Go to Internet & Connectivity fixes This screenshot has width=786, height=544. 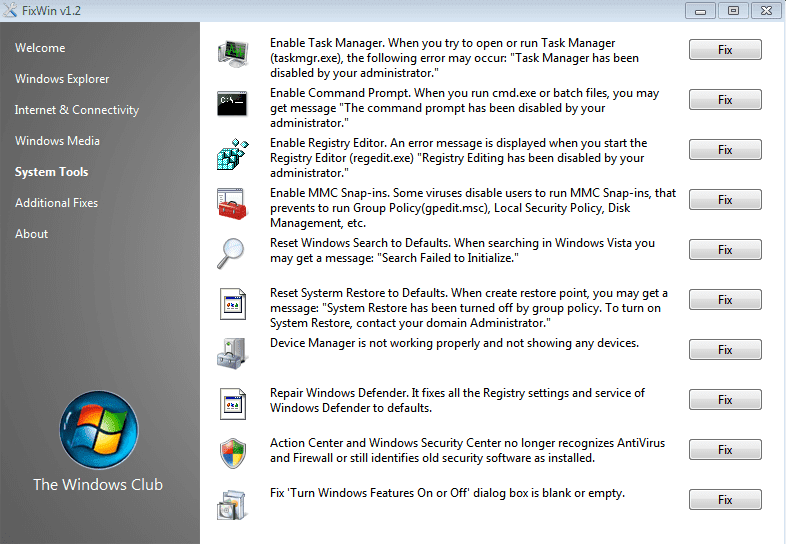click(77, 110)
